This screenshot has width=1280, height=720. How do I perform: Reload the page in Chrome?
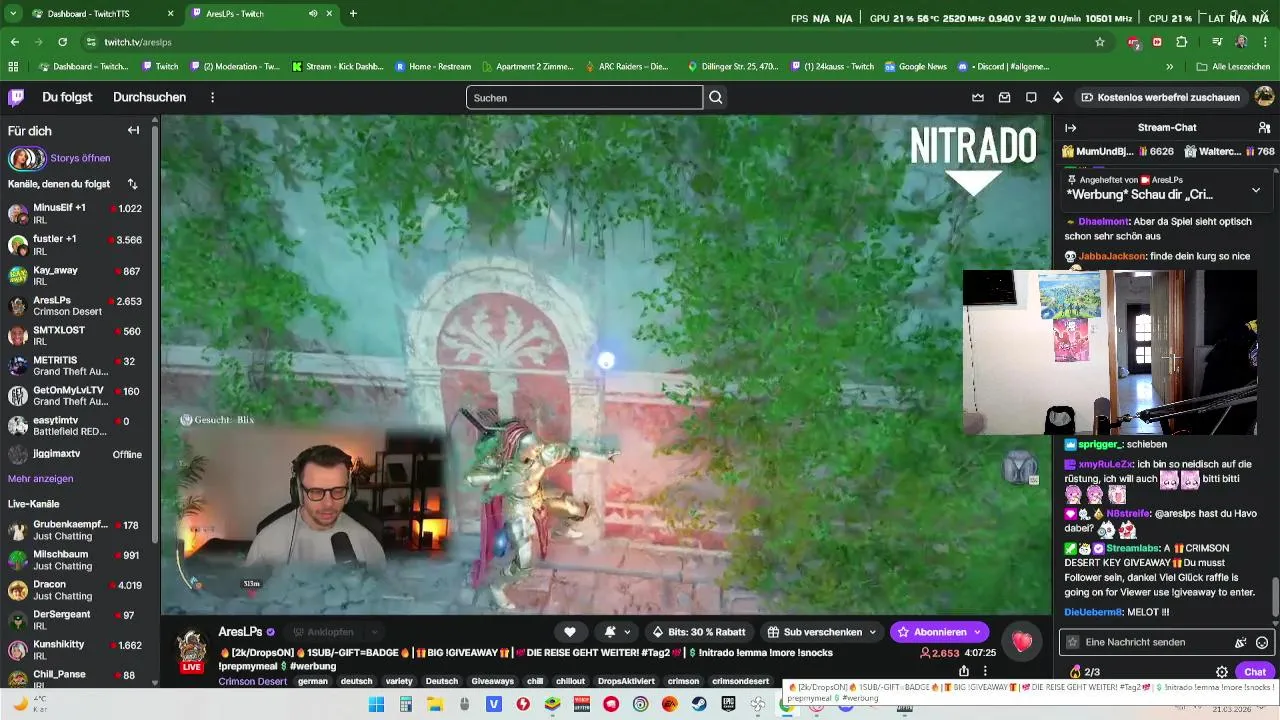63,42
